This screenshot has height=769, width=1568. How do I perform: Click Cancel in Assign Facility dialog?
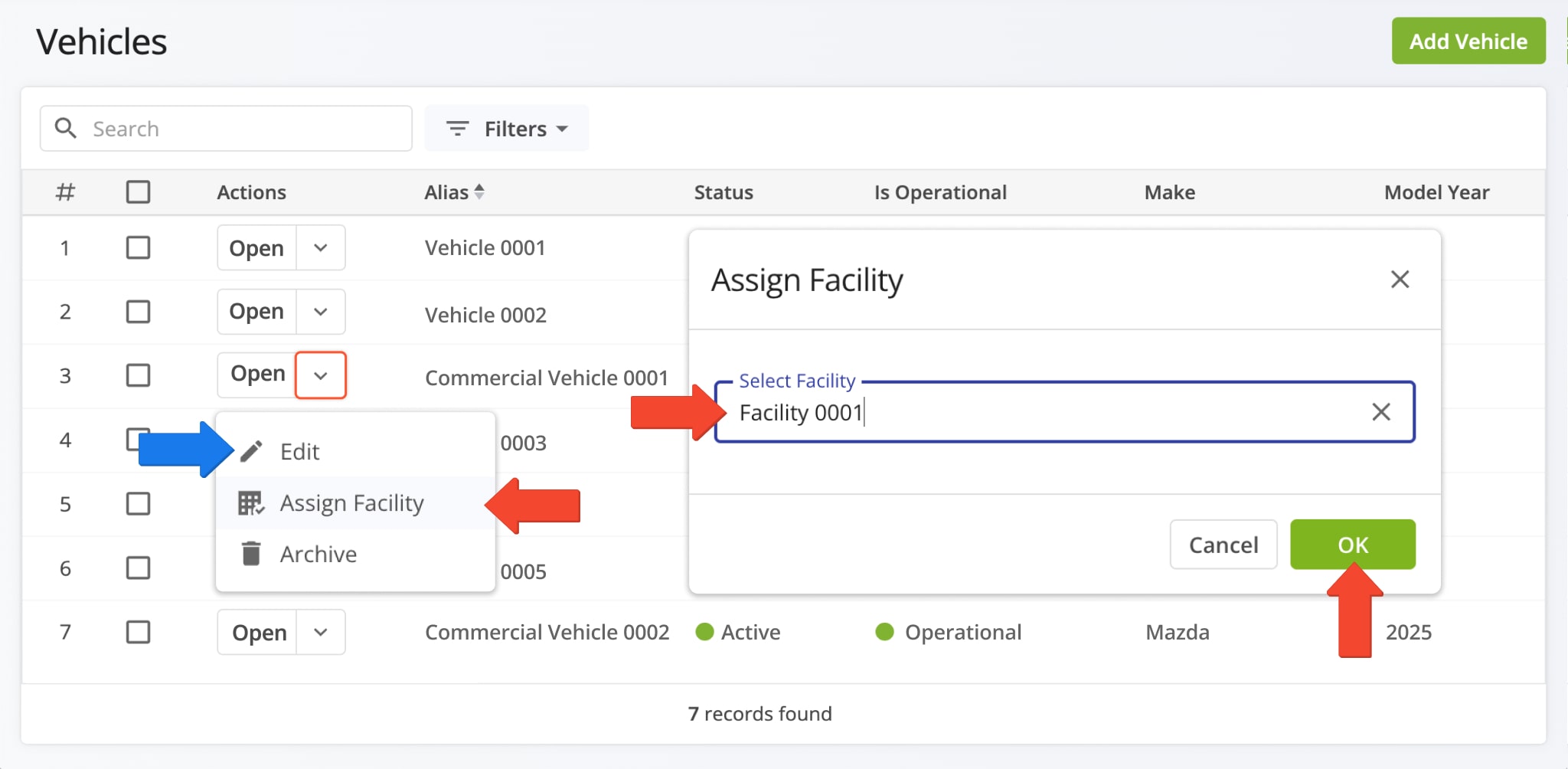tap(1223, 545)
